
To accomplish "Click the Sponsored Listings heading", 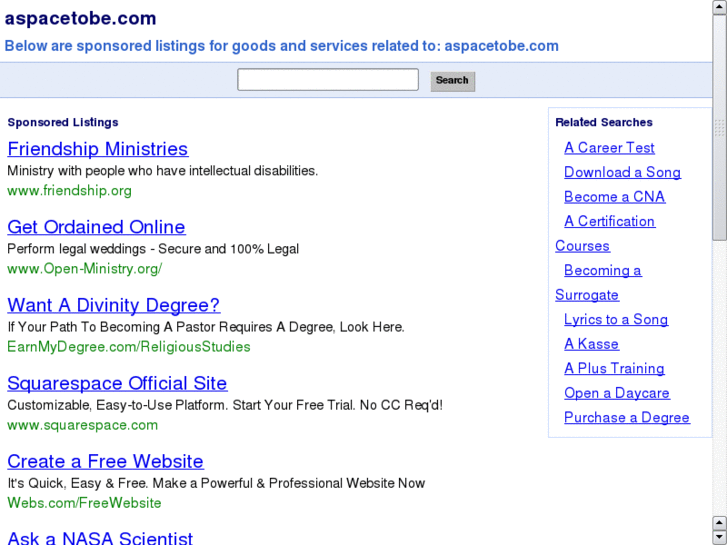I will [63, 122].
